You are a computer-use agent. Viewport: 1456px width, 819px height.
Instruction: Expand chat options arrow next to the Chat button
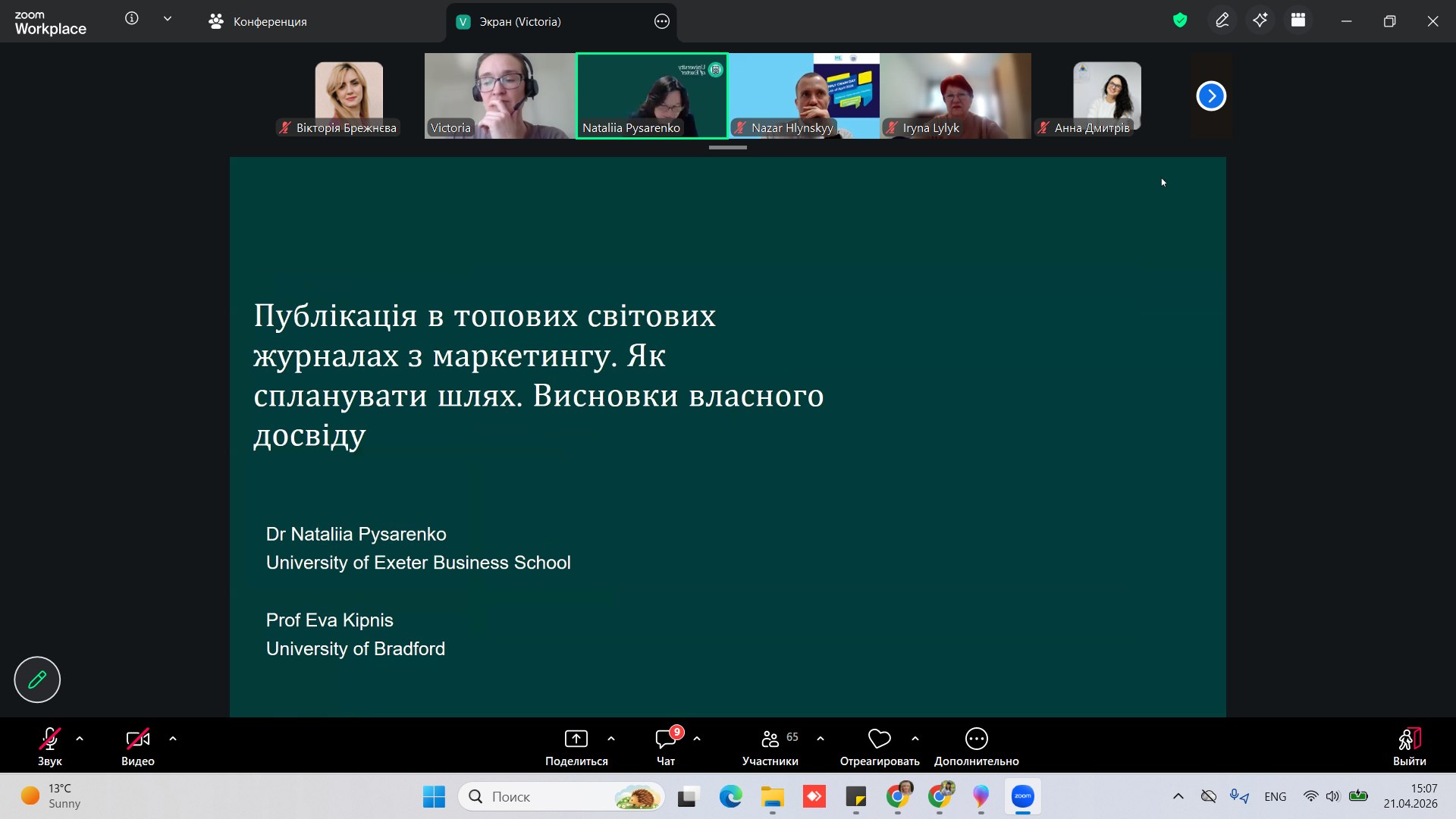[697, 739]
